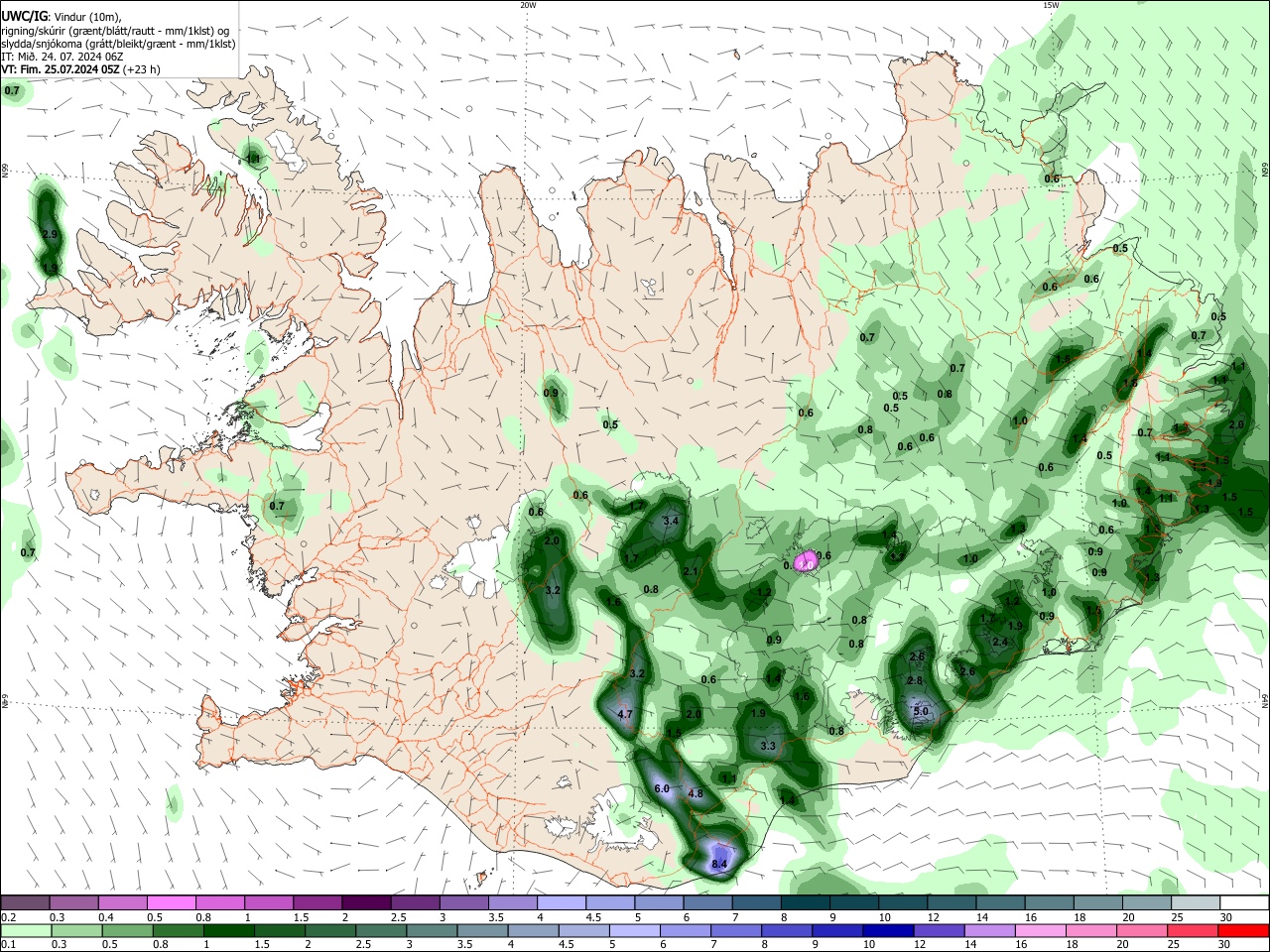Click the 2.4 precipitation value label
The image size is (1270, 952).
pyautogui.click(x=999, y=642)
